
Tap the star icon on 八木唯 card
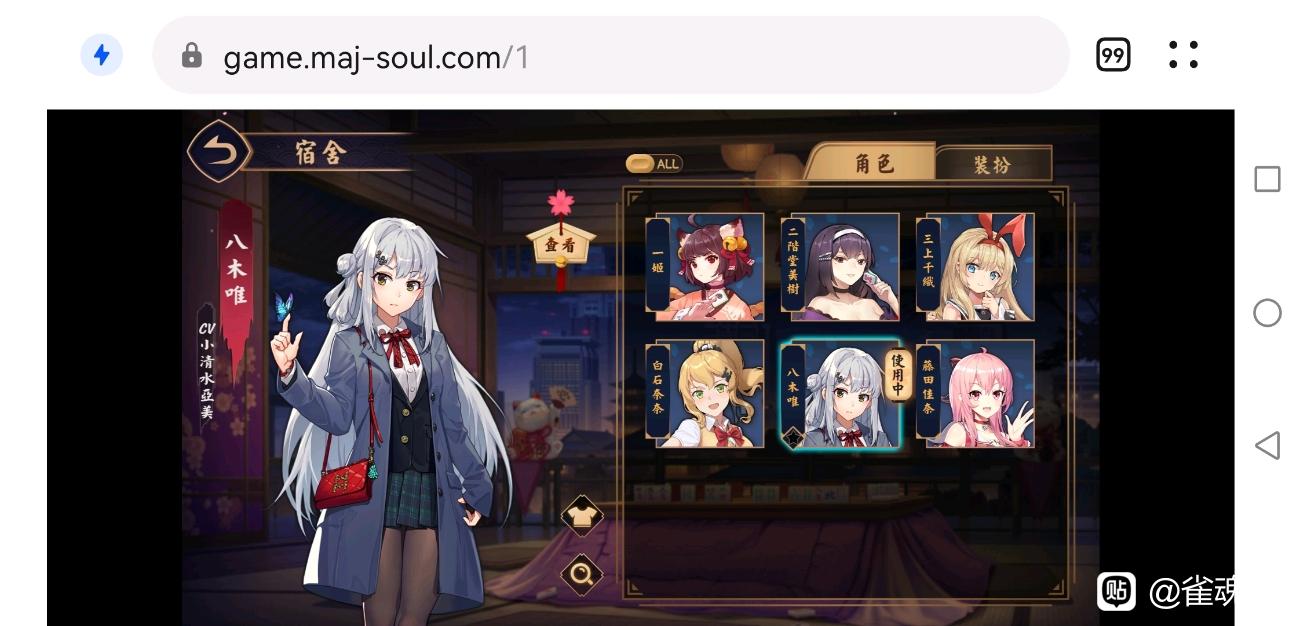793,438
